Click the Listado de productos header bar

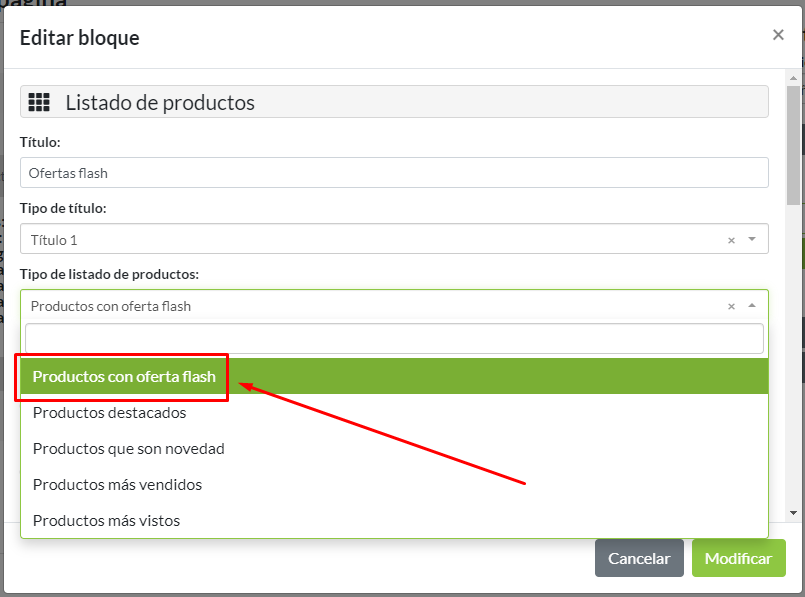[x=394, y=101]
